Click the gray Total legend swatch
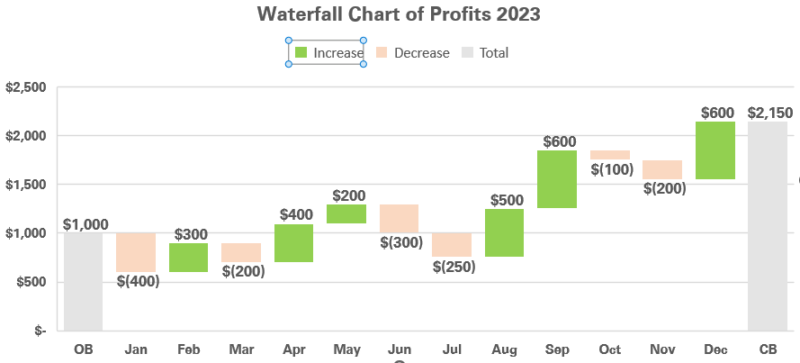This screenshot has height=363, width=800. click(467, 53)
